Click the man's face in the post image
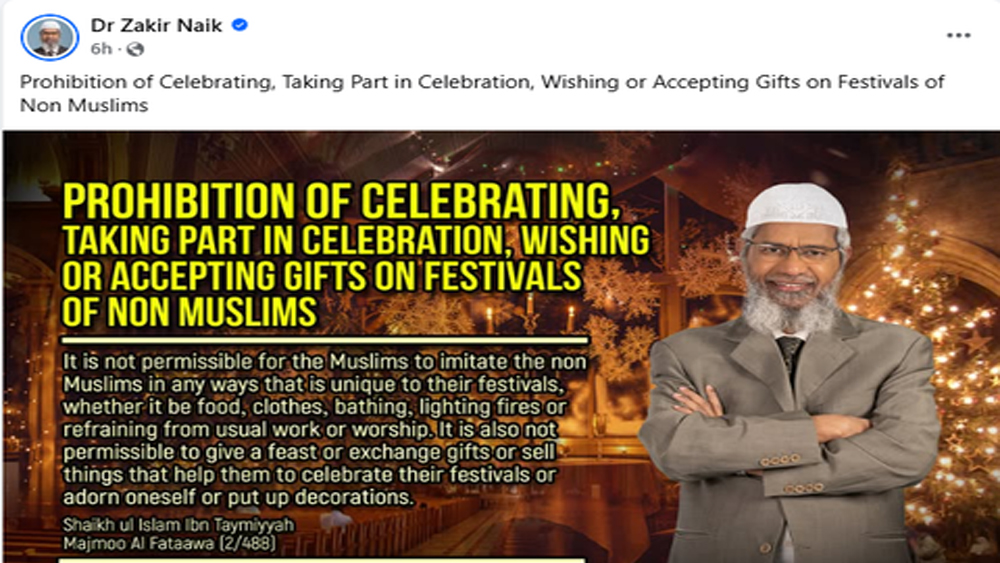This screenshot has height=563, width=1000. [793, 267]
